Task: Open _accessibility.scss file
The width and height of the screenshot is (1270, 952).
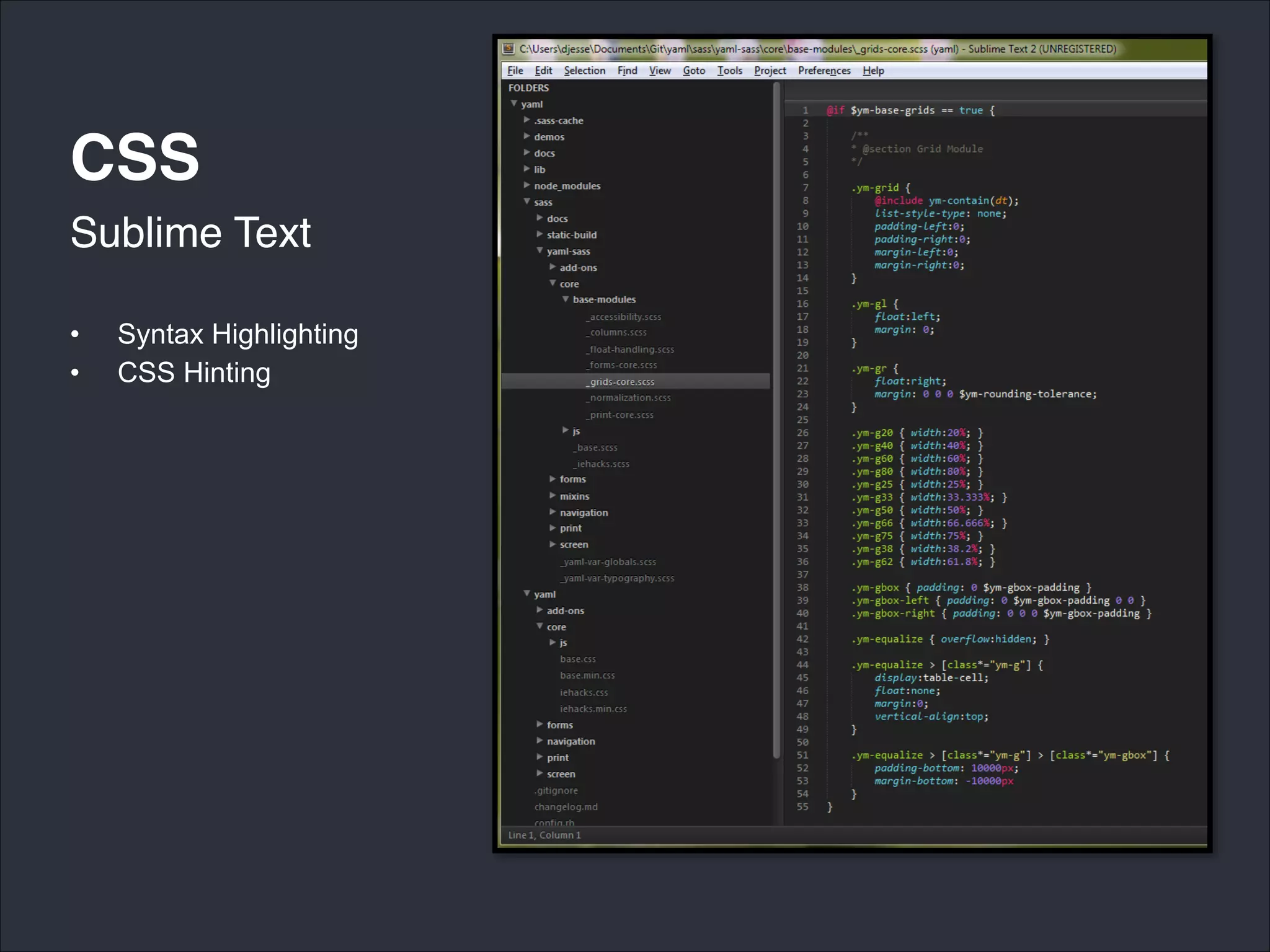Action: tap(623, 317)
